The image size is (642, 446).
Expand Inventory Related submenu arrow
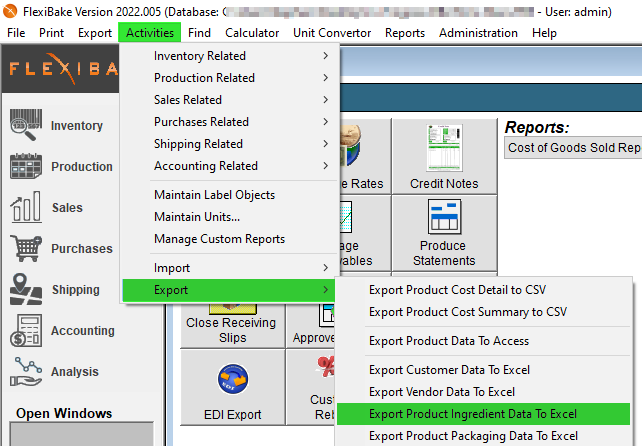click(x=326, y=56)
